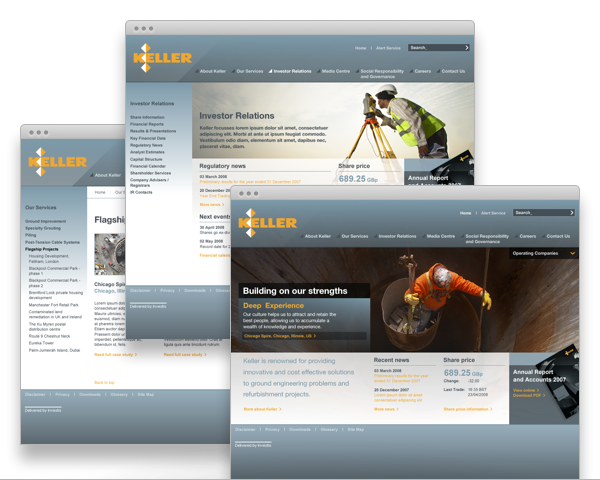Click Downloads footer link in front window
This screenshot has height=480, width=600.
[x=300, y=429]
